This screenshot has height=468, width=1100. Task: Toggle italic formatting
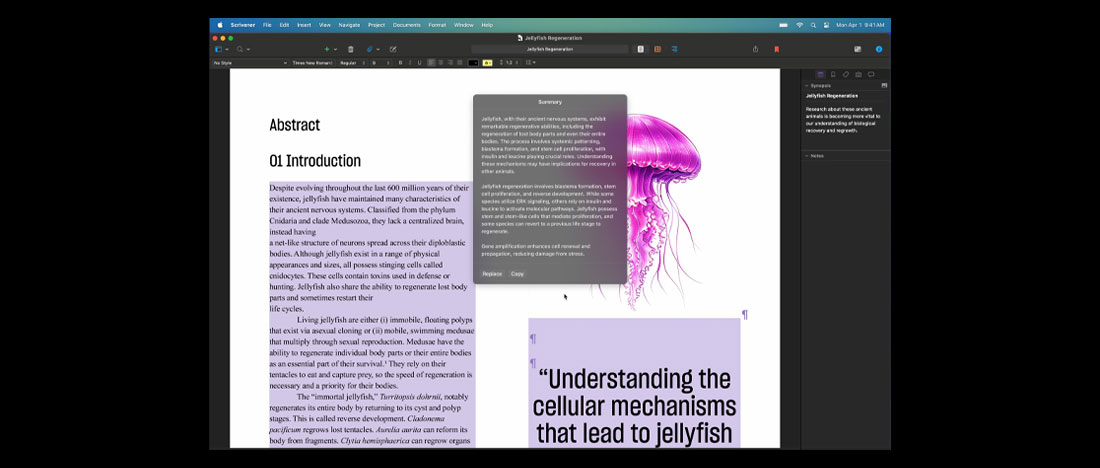click(410, 63)
